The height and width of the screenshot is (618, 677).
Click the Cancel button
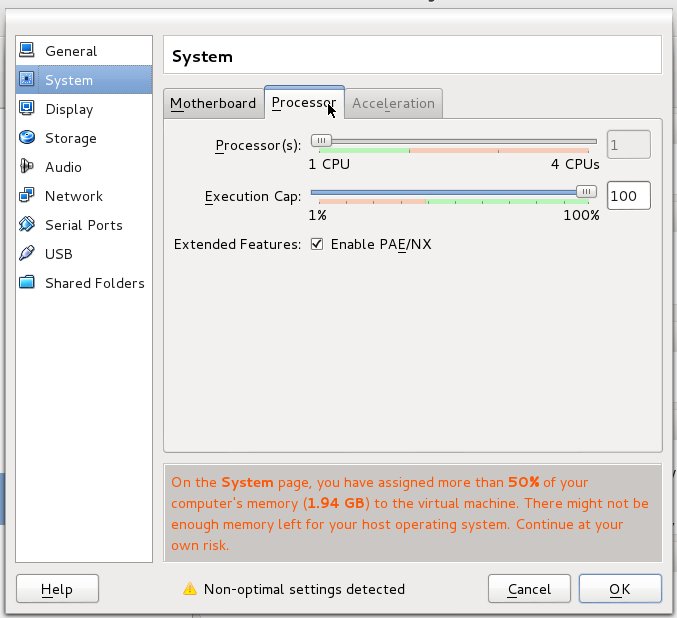point(529,589)
